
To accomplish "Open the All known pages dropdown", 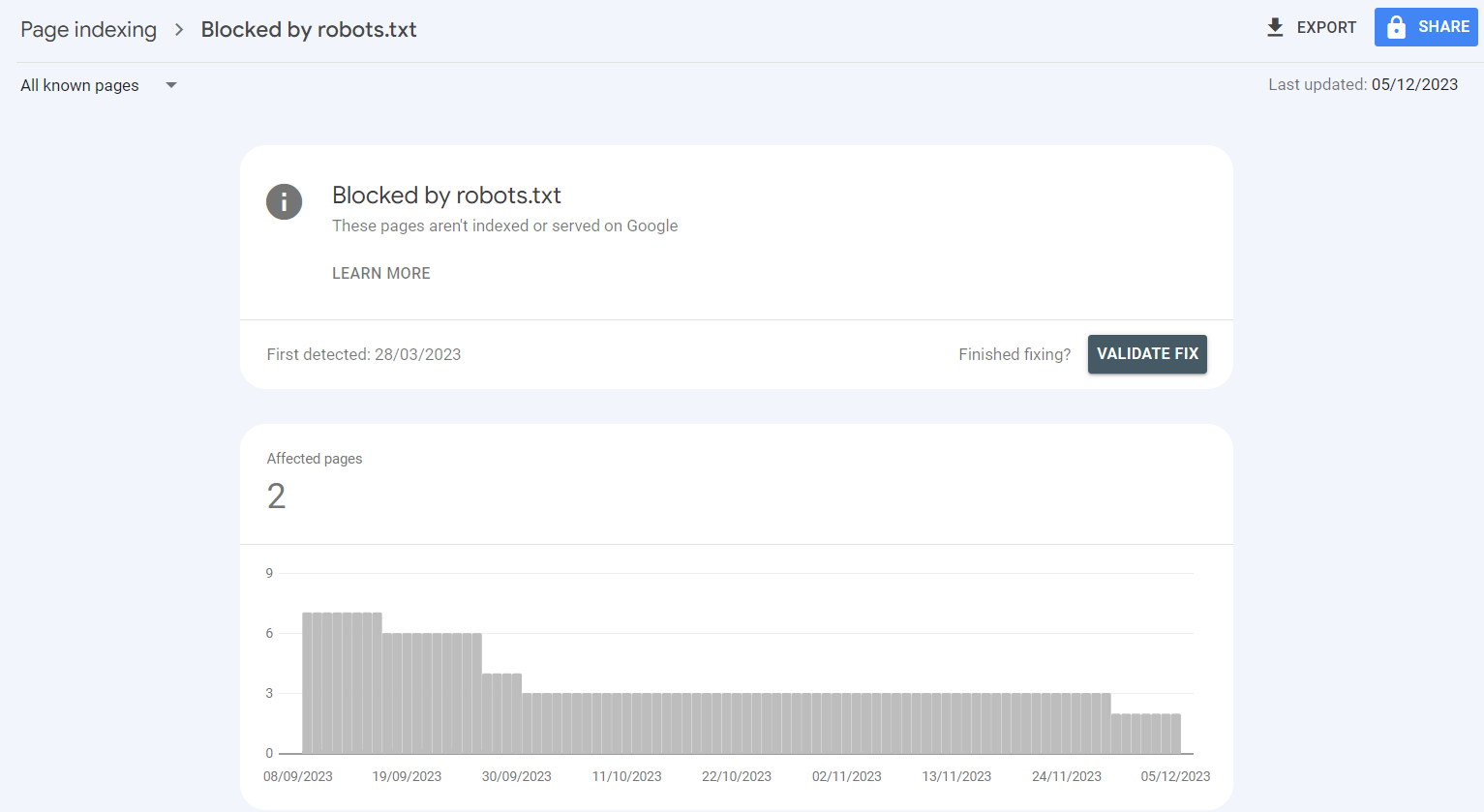I will point(99,85).
